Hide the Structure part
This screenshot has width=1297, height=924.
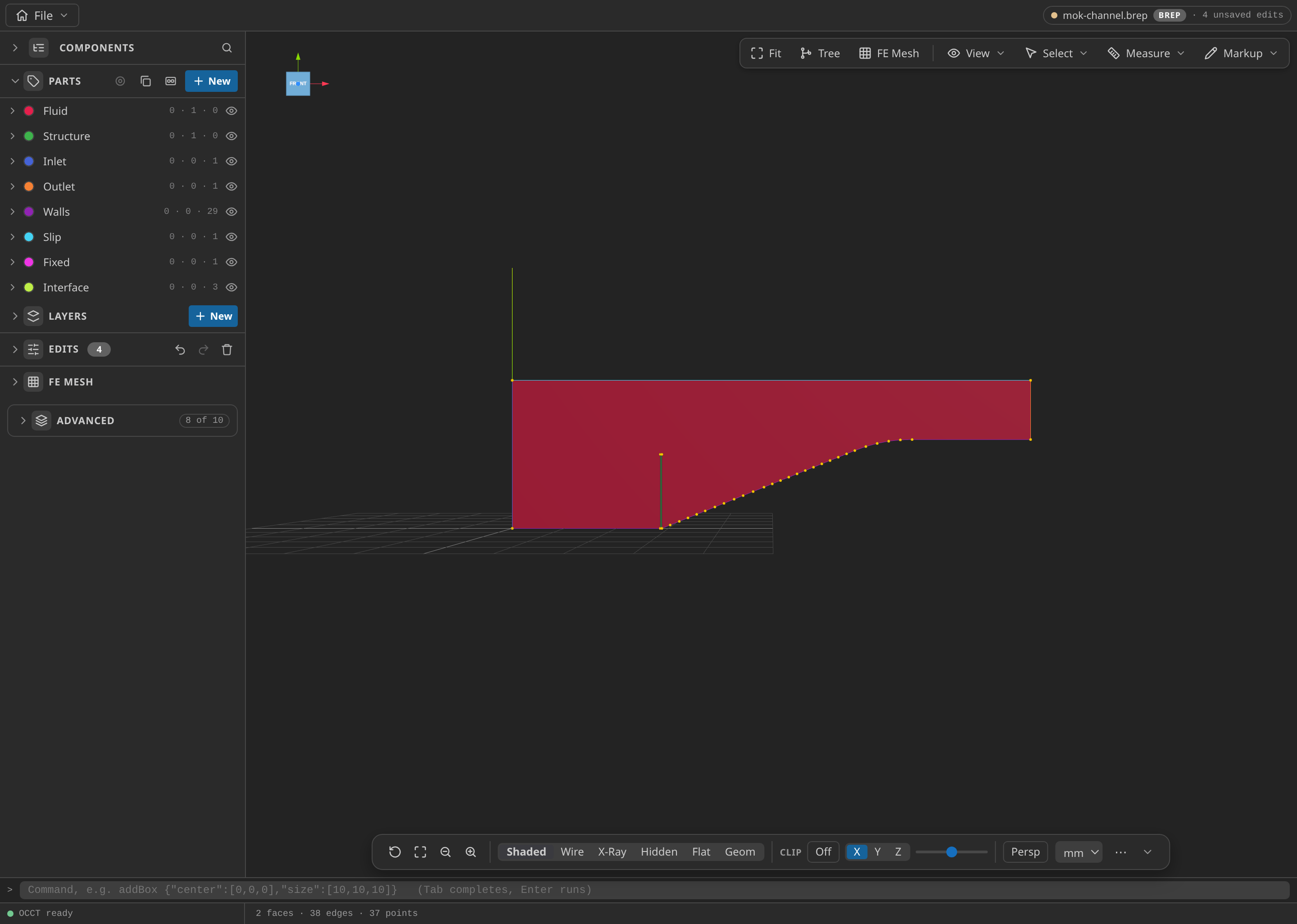231,136
